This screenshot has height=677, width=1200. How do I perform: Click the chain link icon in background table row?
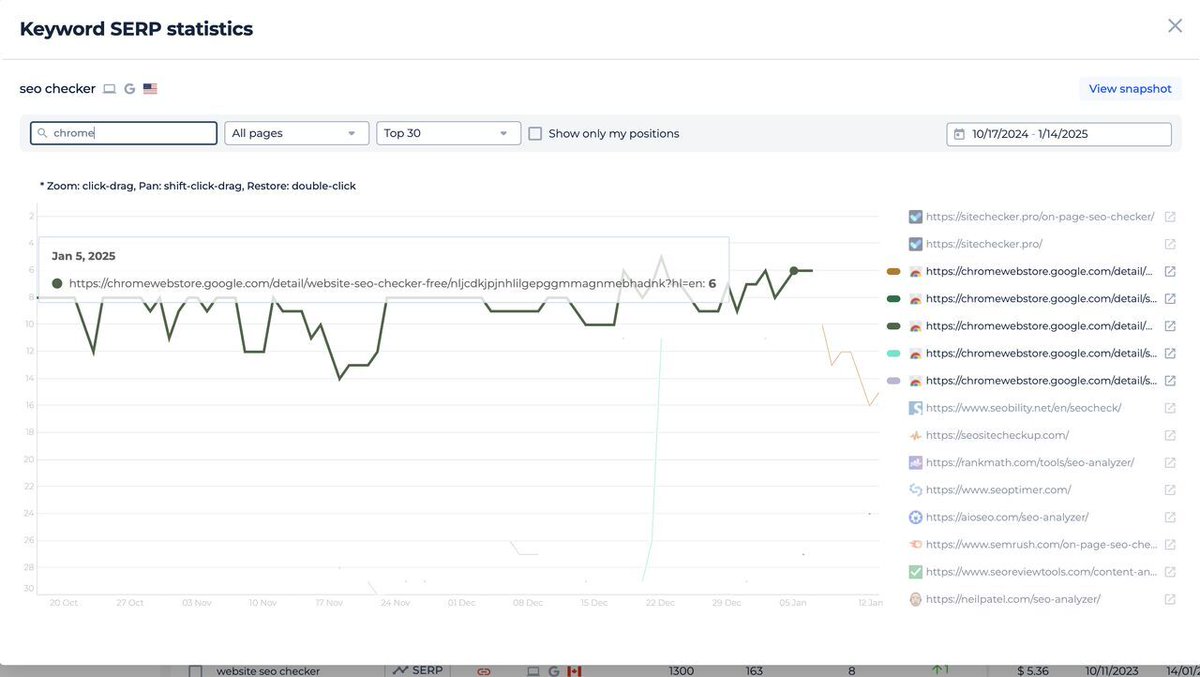484,671
